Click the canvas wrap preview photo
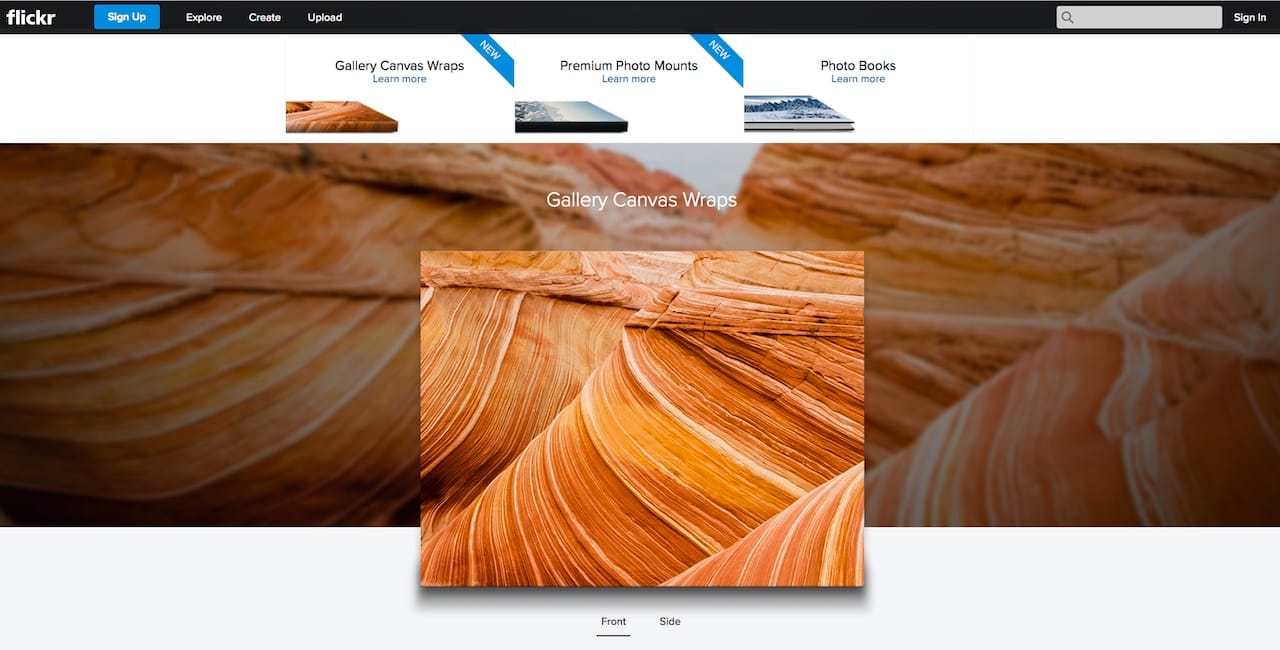 pos(642,417)
